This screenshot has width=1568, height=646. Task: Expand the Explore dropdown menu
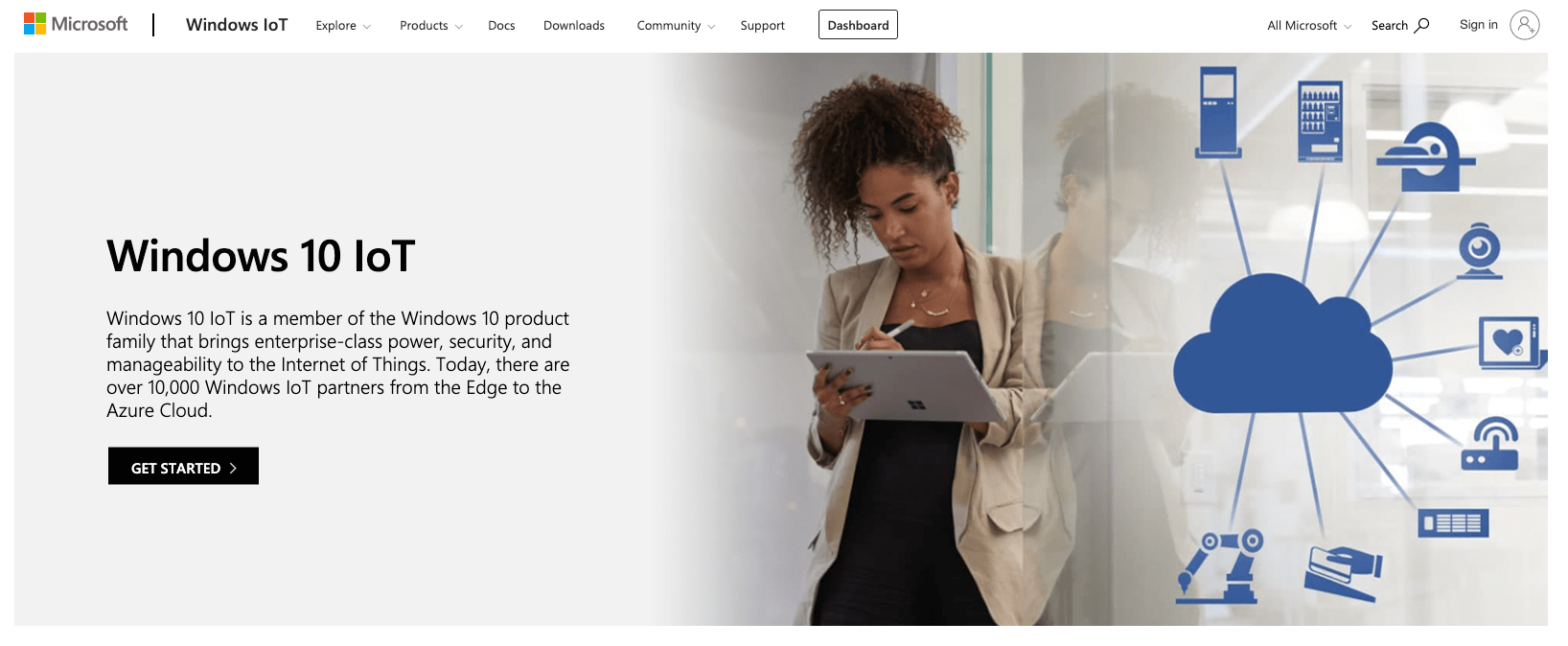(343, 26)
